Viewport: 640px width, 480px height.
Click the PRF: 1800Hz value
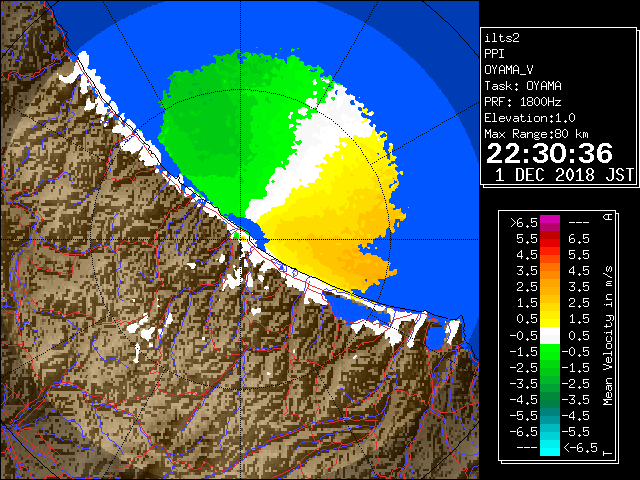pos(523,102)
